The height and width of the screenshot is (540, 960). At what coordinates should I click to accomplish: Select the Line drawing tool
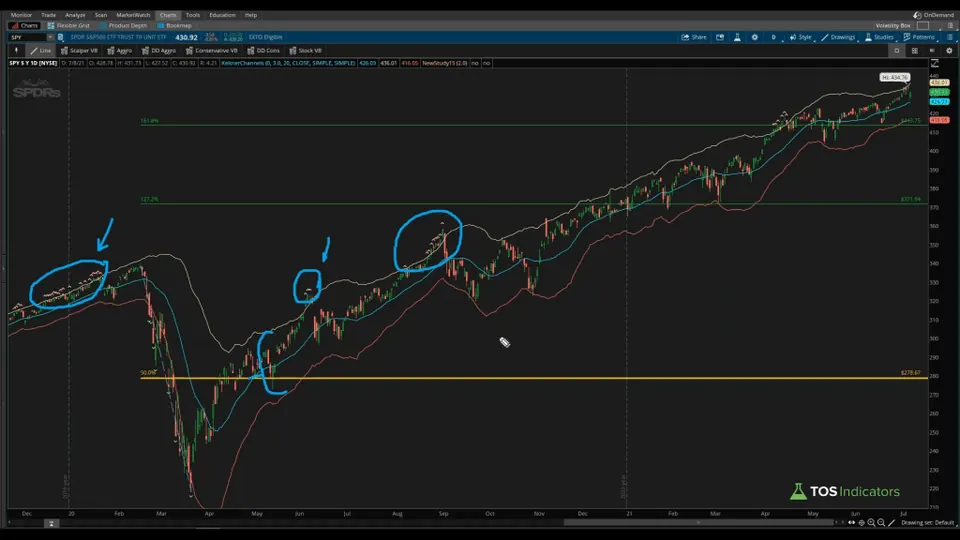click(40, 51)
